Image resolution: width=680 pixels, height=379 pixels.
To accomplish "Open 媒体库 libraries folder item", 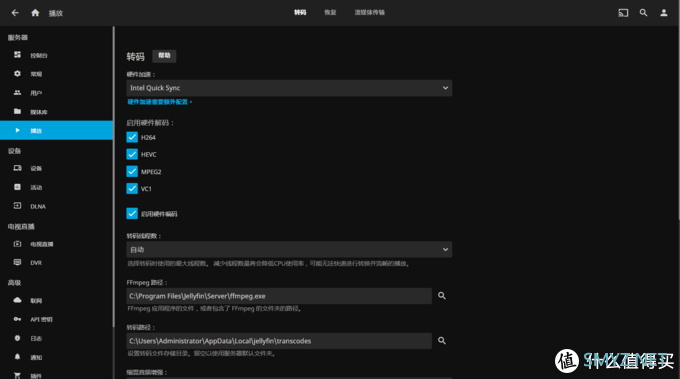I will pyautogui.click(x=56, y=112).
